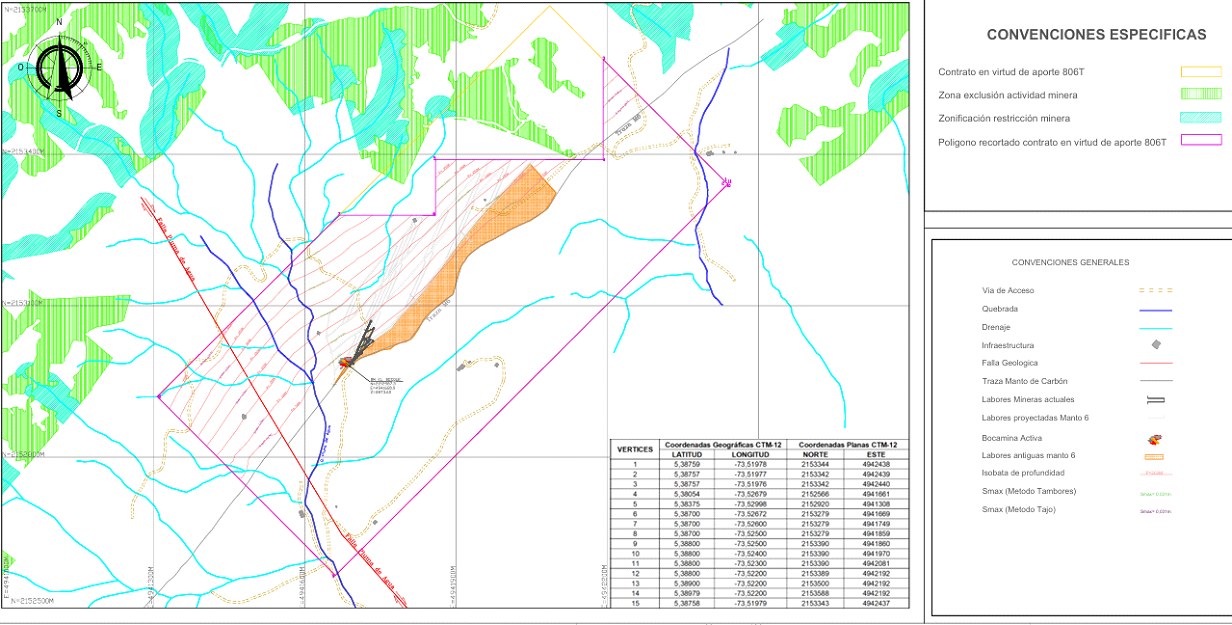Click the LATITUD column header in table
This screenshot has width=1232, height=625.
coord(687,455)
